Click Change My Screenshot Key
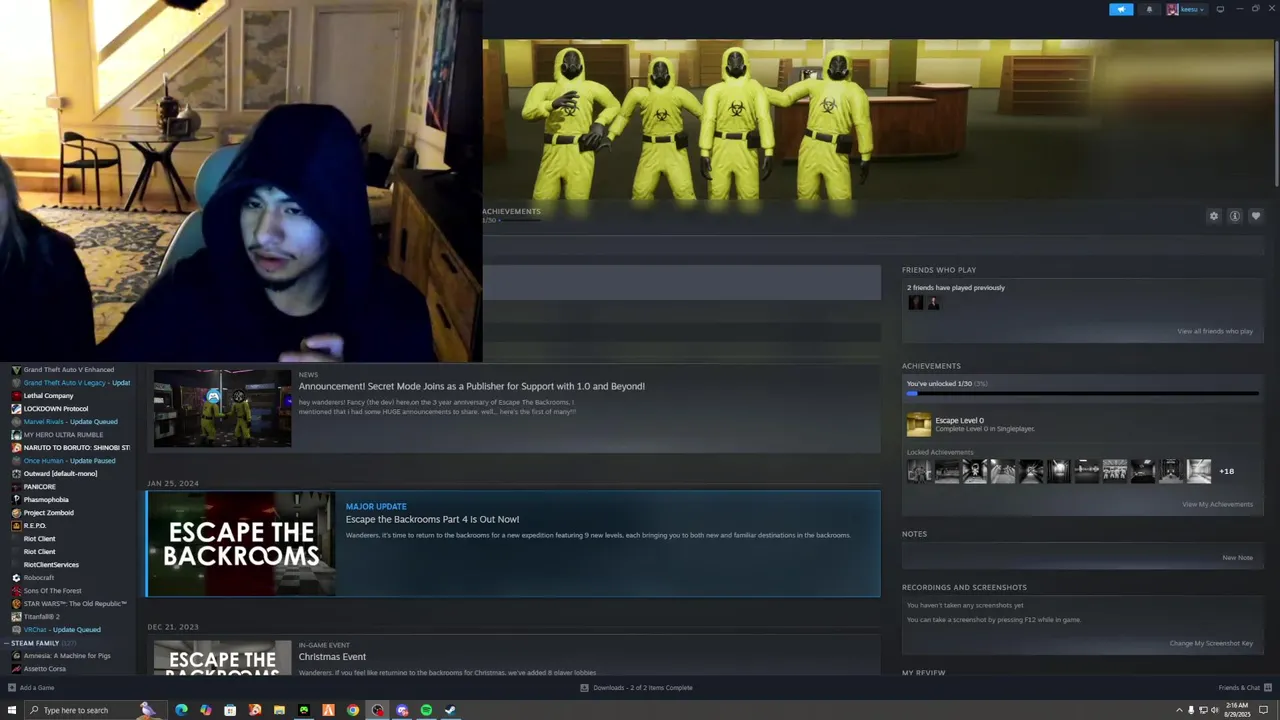The image size is (1280, 720). (x=1211, y=643)
